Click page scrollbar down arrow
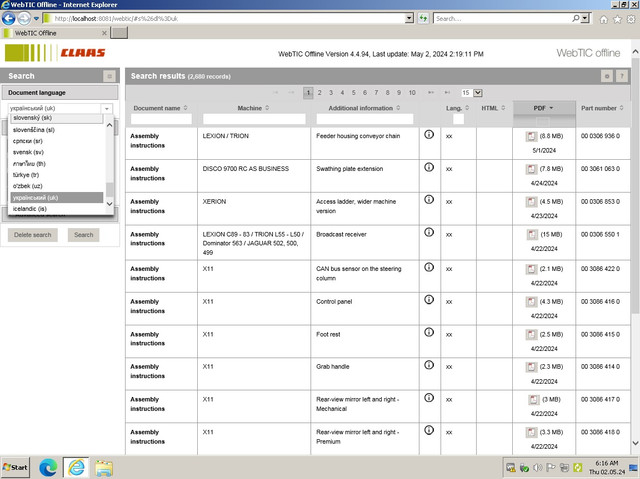Image resolution: width=640 pixels, height=479 pixels. click(x=635, y=443)
